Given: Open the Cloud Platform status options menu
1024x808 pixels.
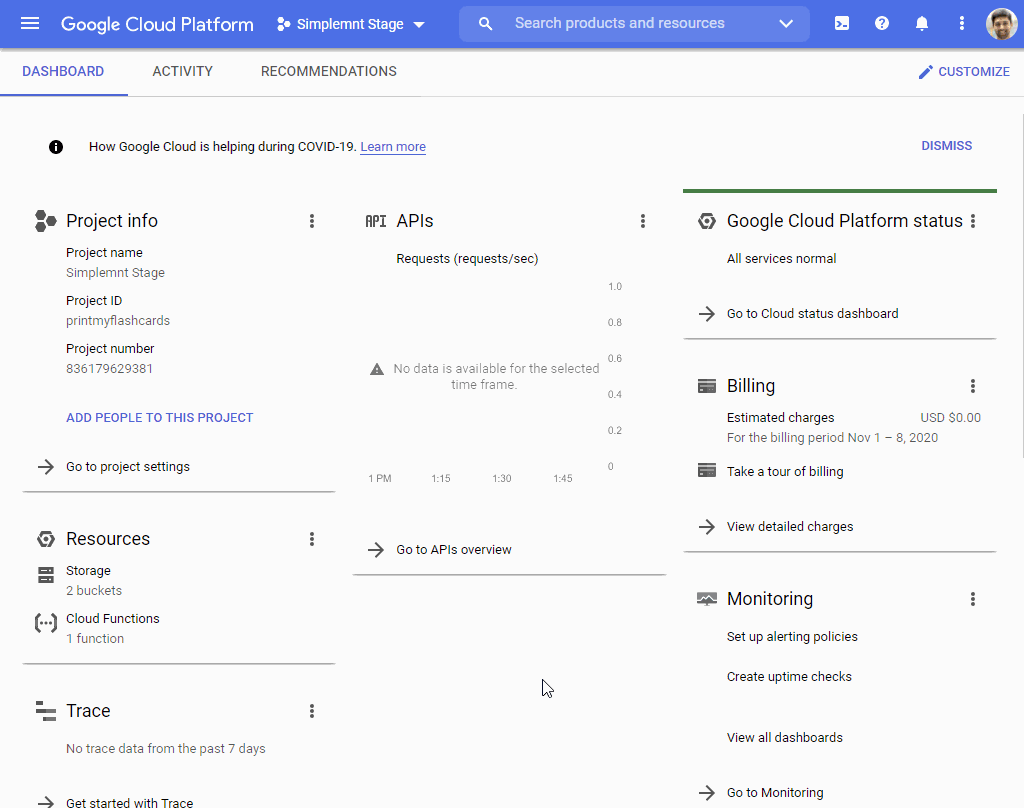Looking at the screenshot, I should (x=972, y=221).
